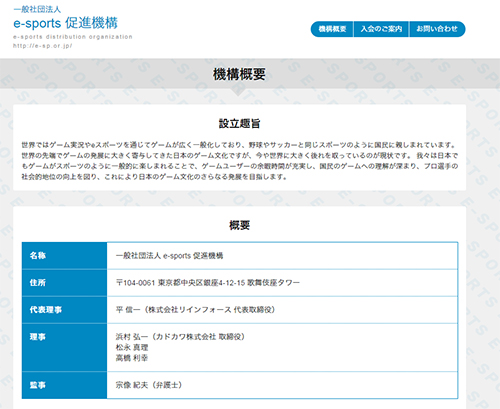Open the 機構概要 navigation button

332,29
